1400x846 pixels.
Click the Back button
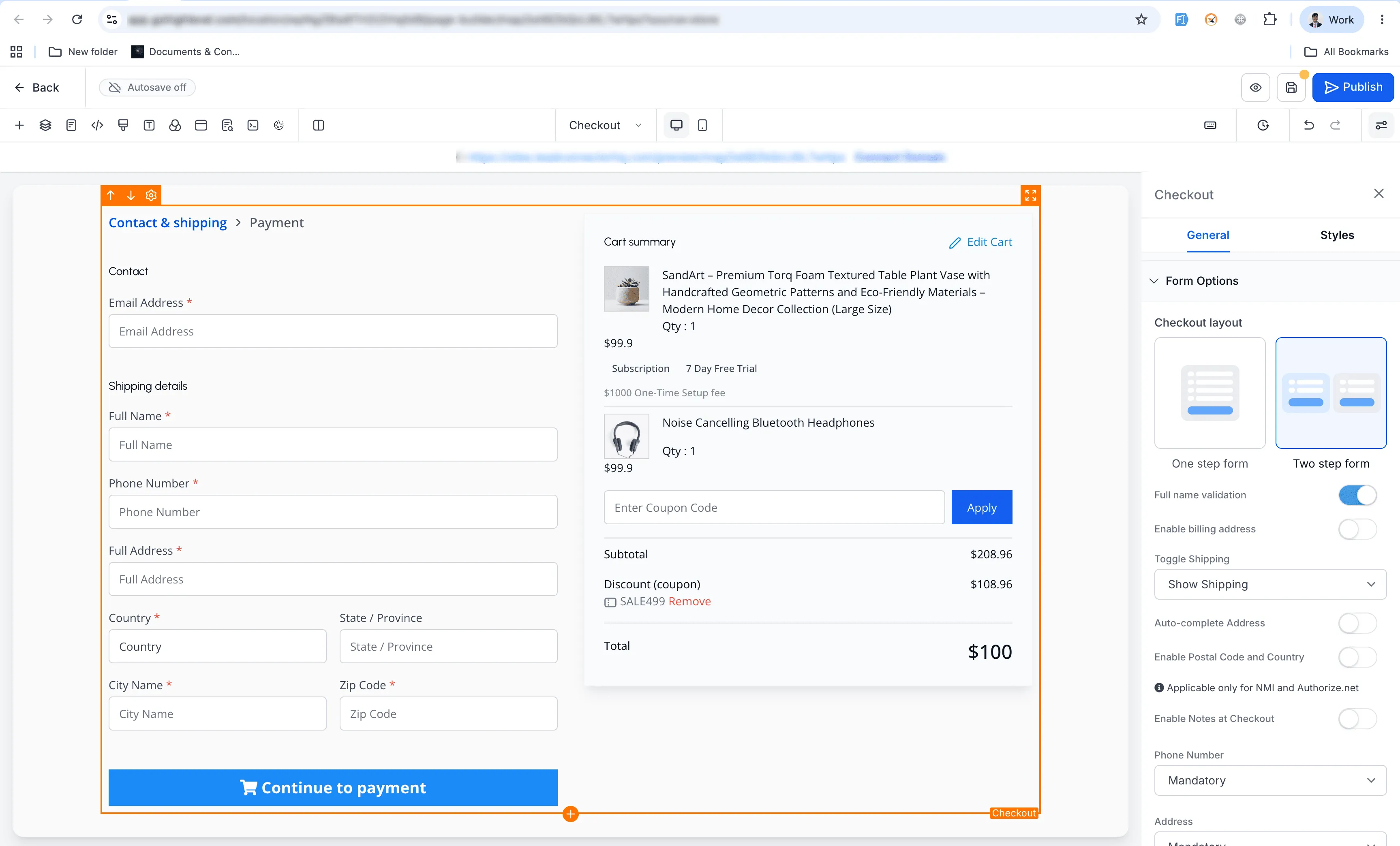point(37,88)
